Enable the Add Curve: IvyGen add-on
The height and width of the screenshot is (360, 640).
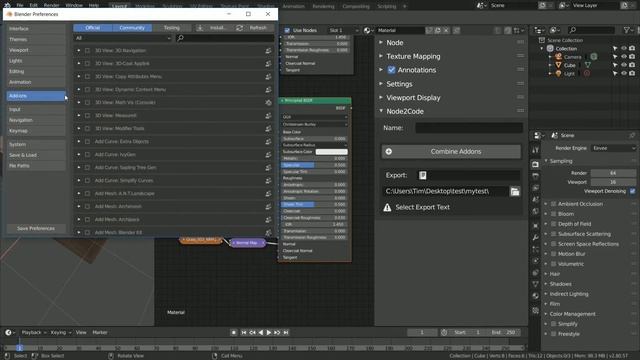(x=87, y=155)
